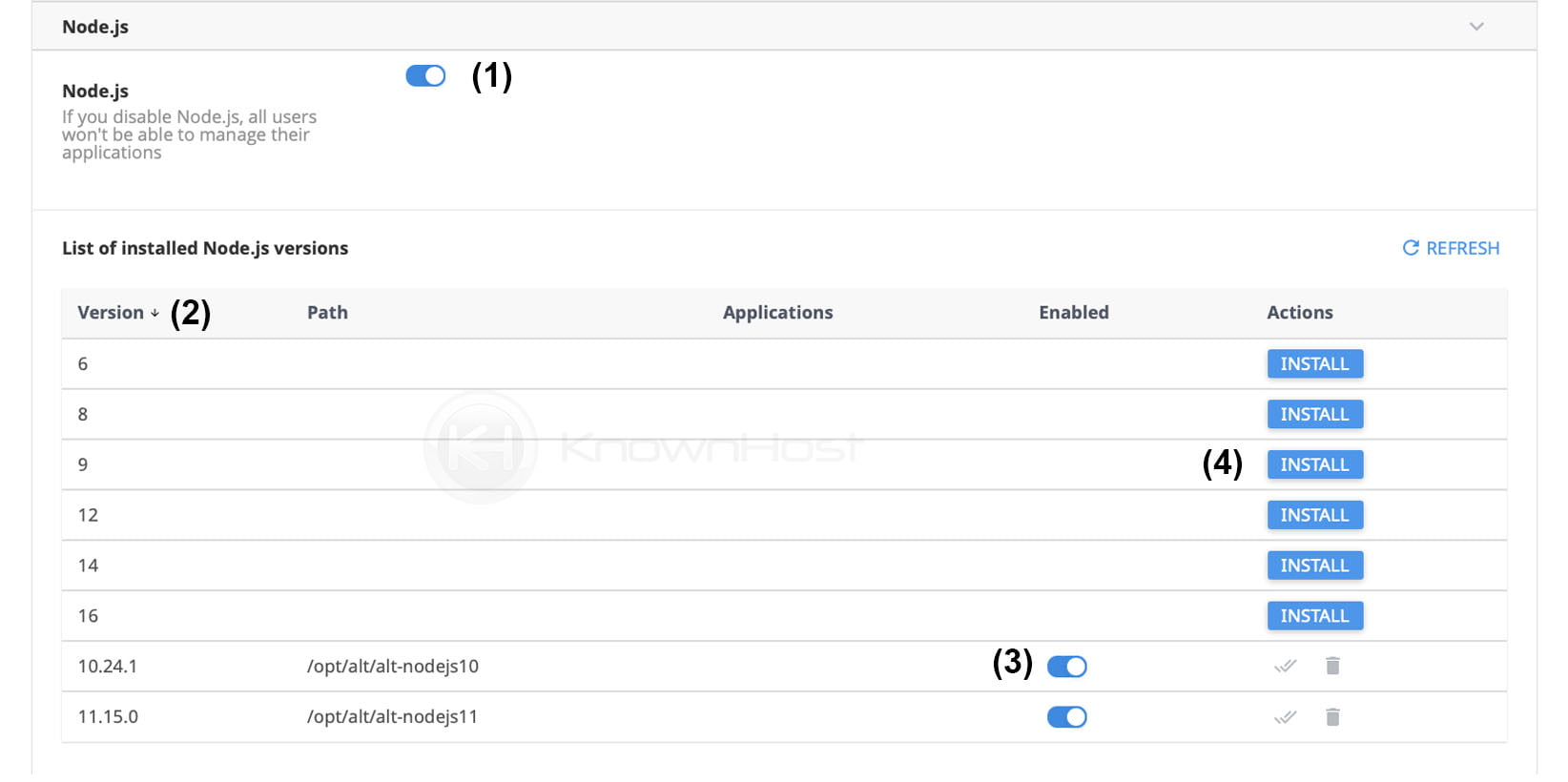
Task: Click the trash icon to delete Node.js 11.15.0
Action: (x=1332, y=716)
